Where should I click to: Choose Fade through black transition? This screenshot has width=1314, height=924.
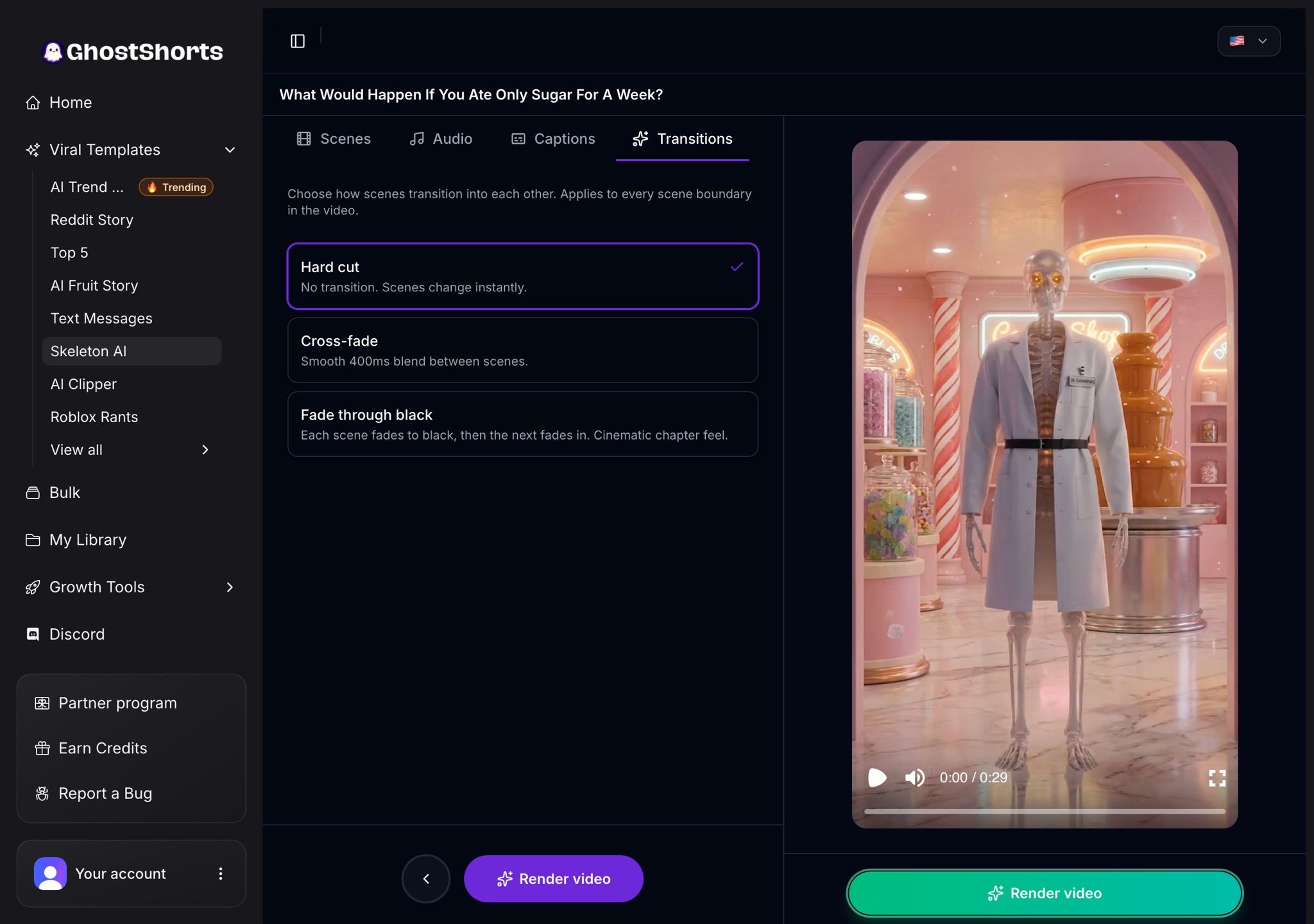click(x=523, y=424)
